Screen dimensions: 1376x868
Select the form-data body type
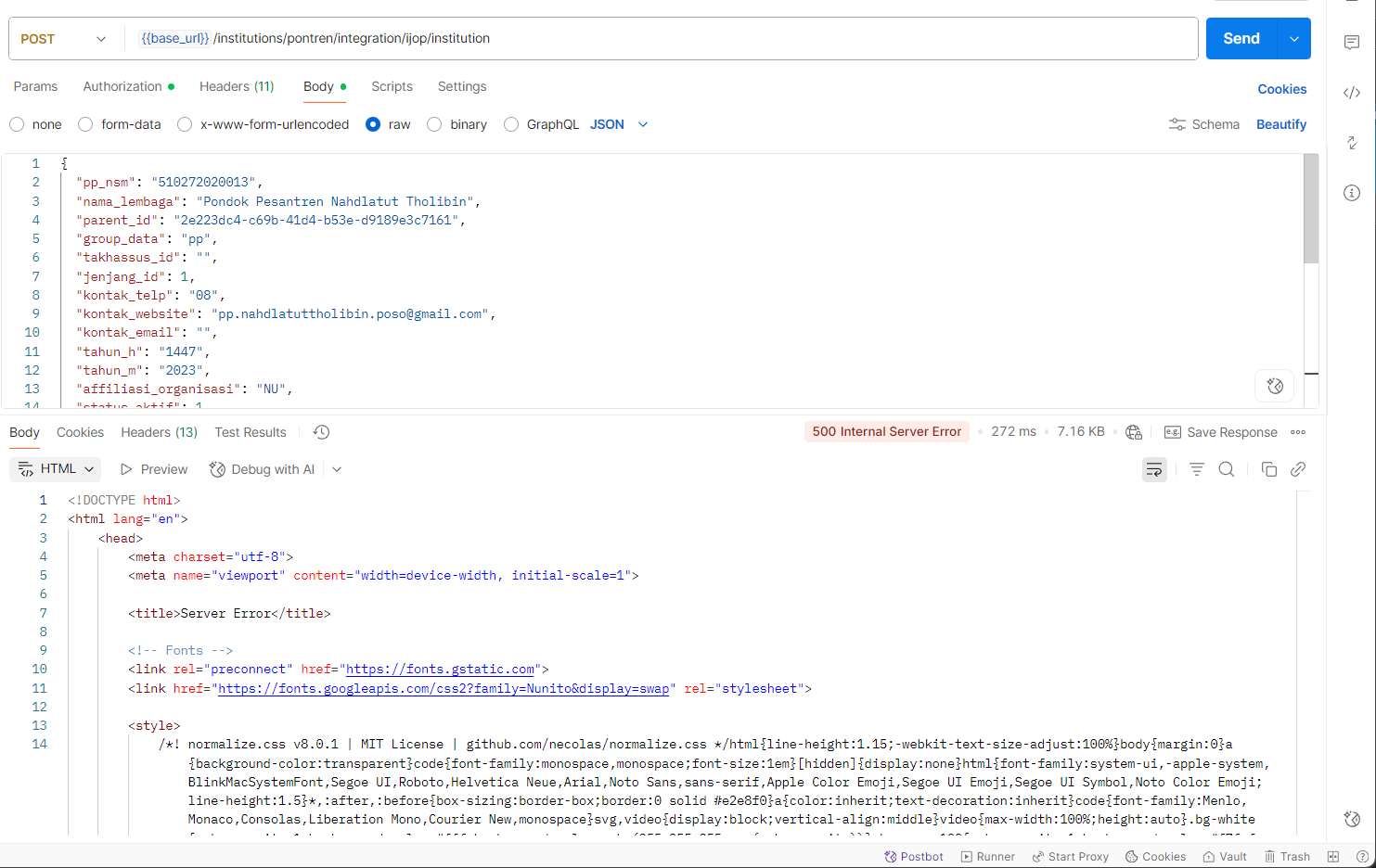coord(86,124)
